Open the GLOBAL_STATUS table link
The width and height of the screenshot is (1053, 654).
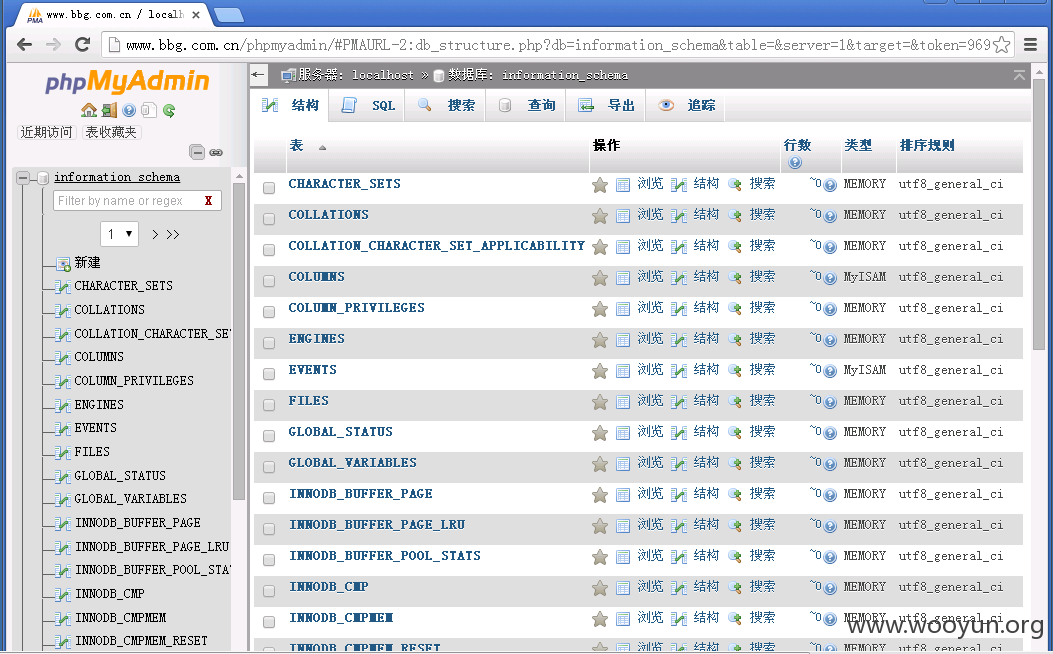pyautogui.click(x=340, y=432)
